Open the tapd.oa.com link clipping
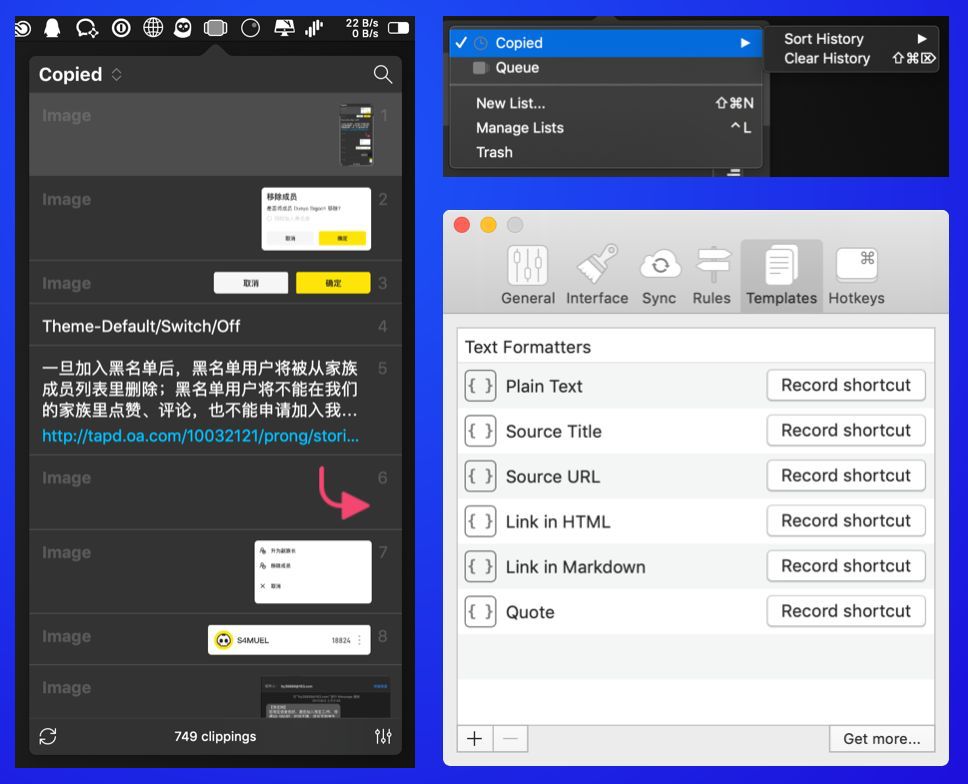This screenshot has width=968, height=784. click(x=201, y=436)
